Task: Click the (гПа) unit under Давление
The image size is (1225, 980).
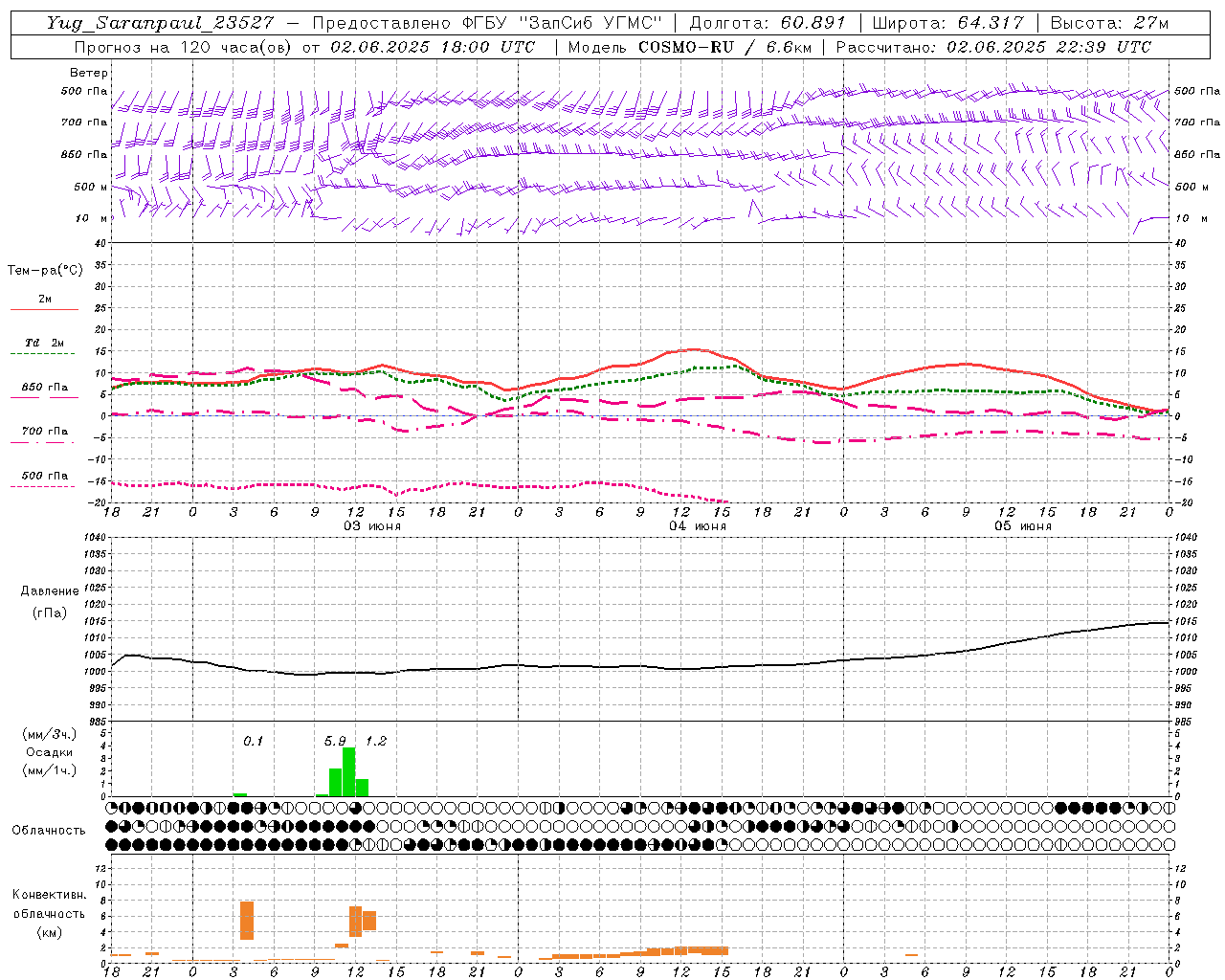Action: (x=50, y=612)
